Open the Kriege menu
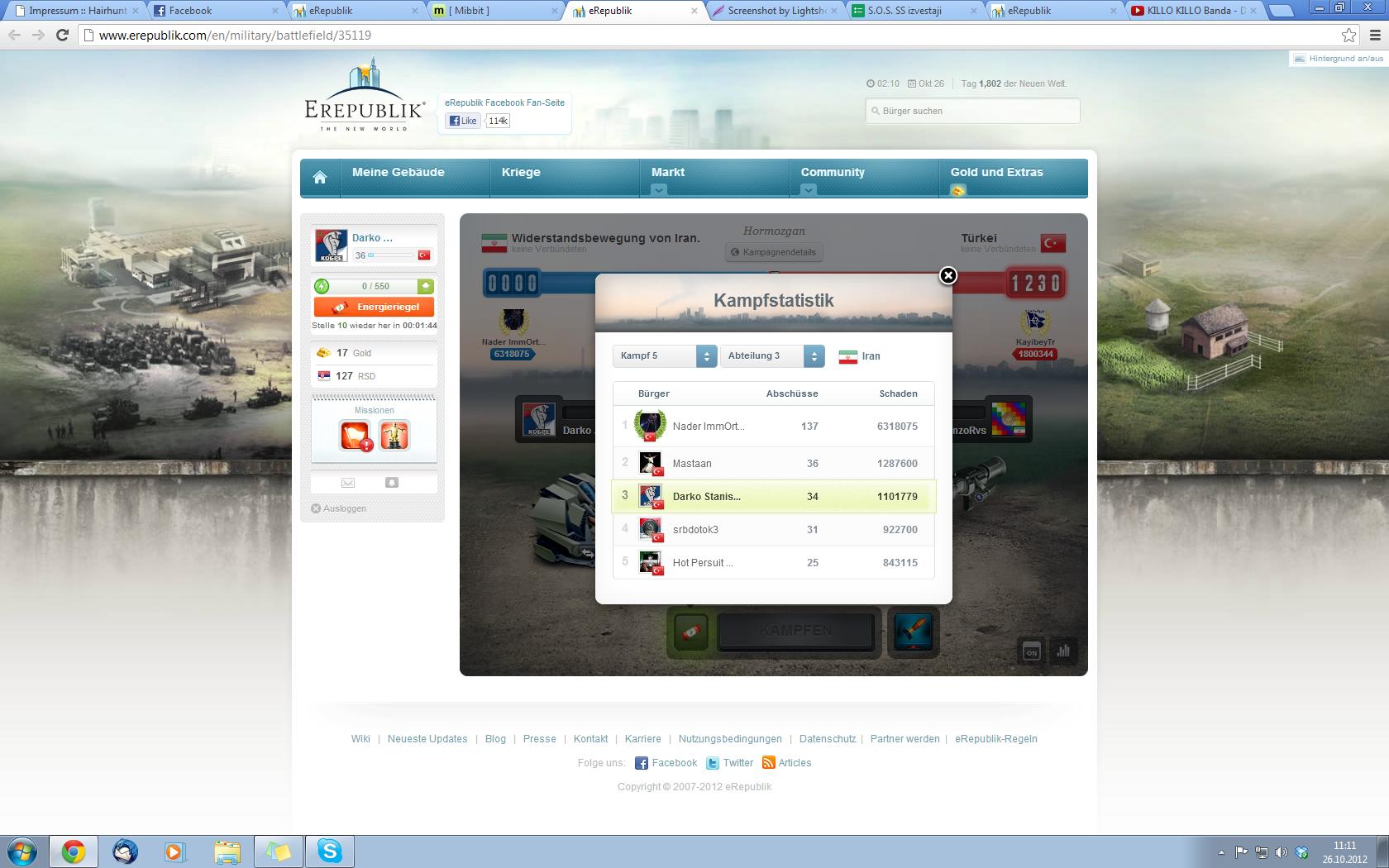Image resolution: width=1389 pixels, height=868 pixels. click(x=521, y=172)
